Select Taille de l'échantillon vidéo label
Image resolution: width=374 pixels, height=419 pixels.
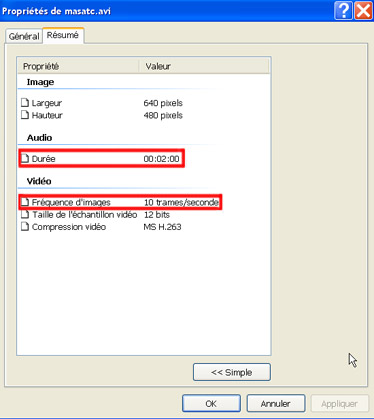coord(85,214)
